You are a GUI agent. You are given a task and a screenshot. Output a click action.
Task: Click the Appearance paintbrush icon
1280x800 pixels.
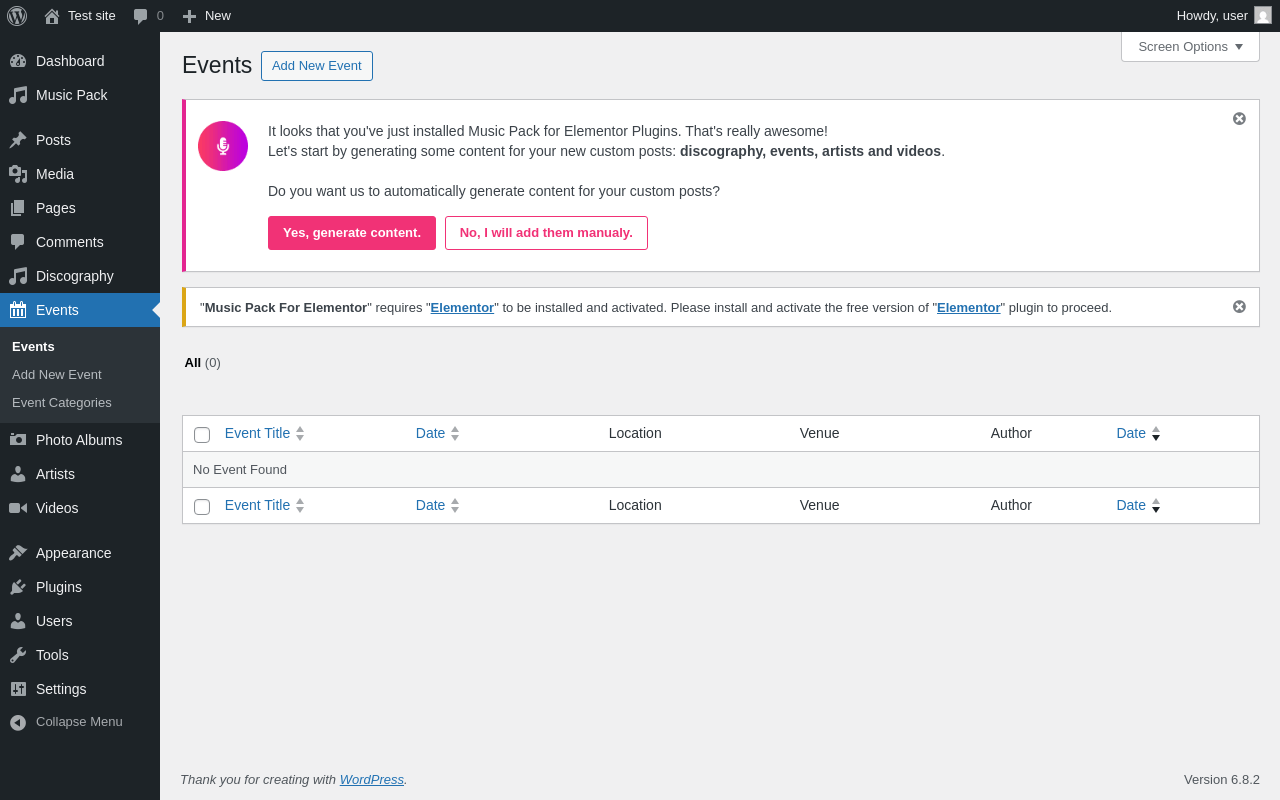tap(18, 553)
